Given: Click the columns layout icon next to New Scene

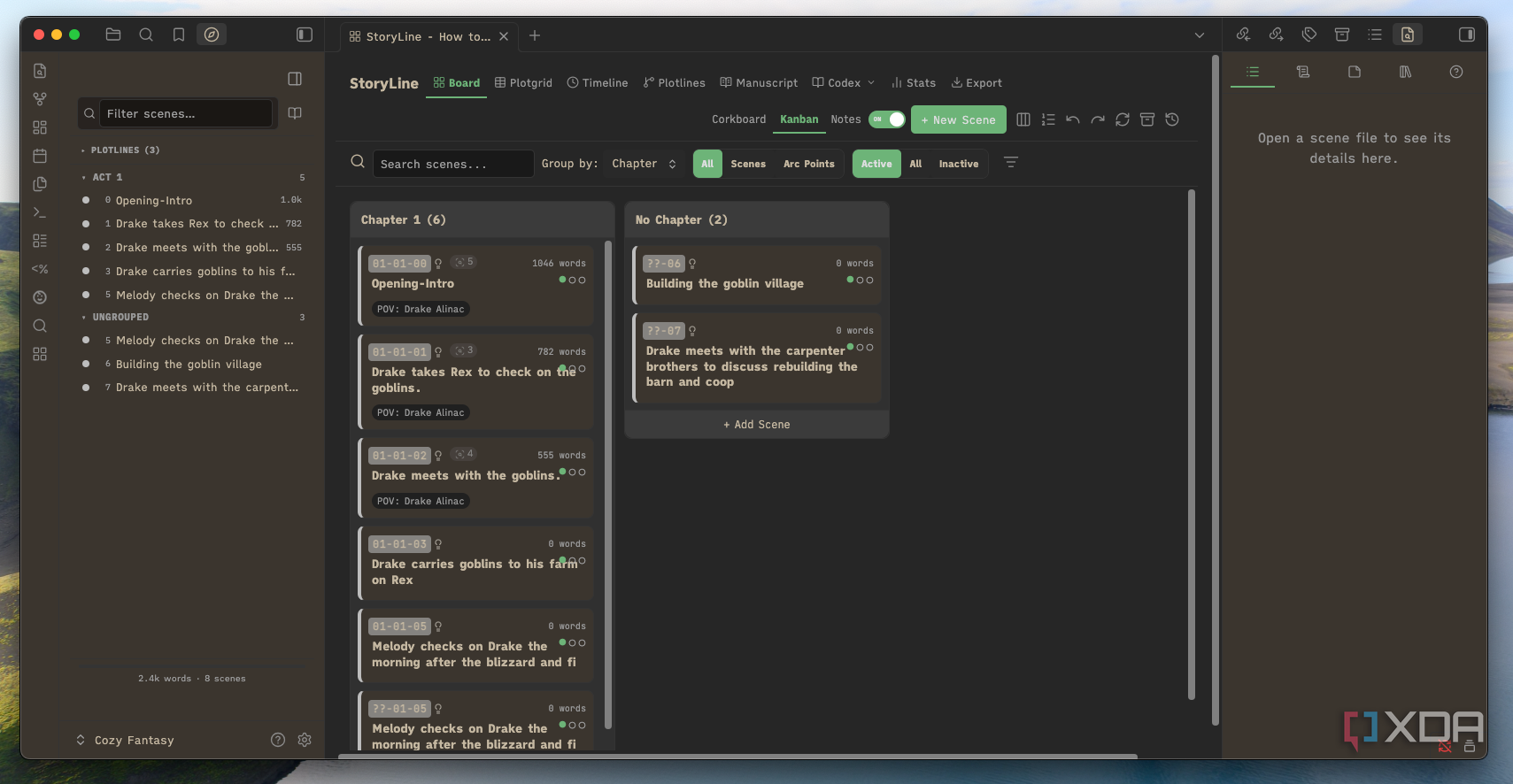Looking at the screenshot, I should point(1023,119).
